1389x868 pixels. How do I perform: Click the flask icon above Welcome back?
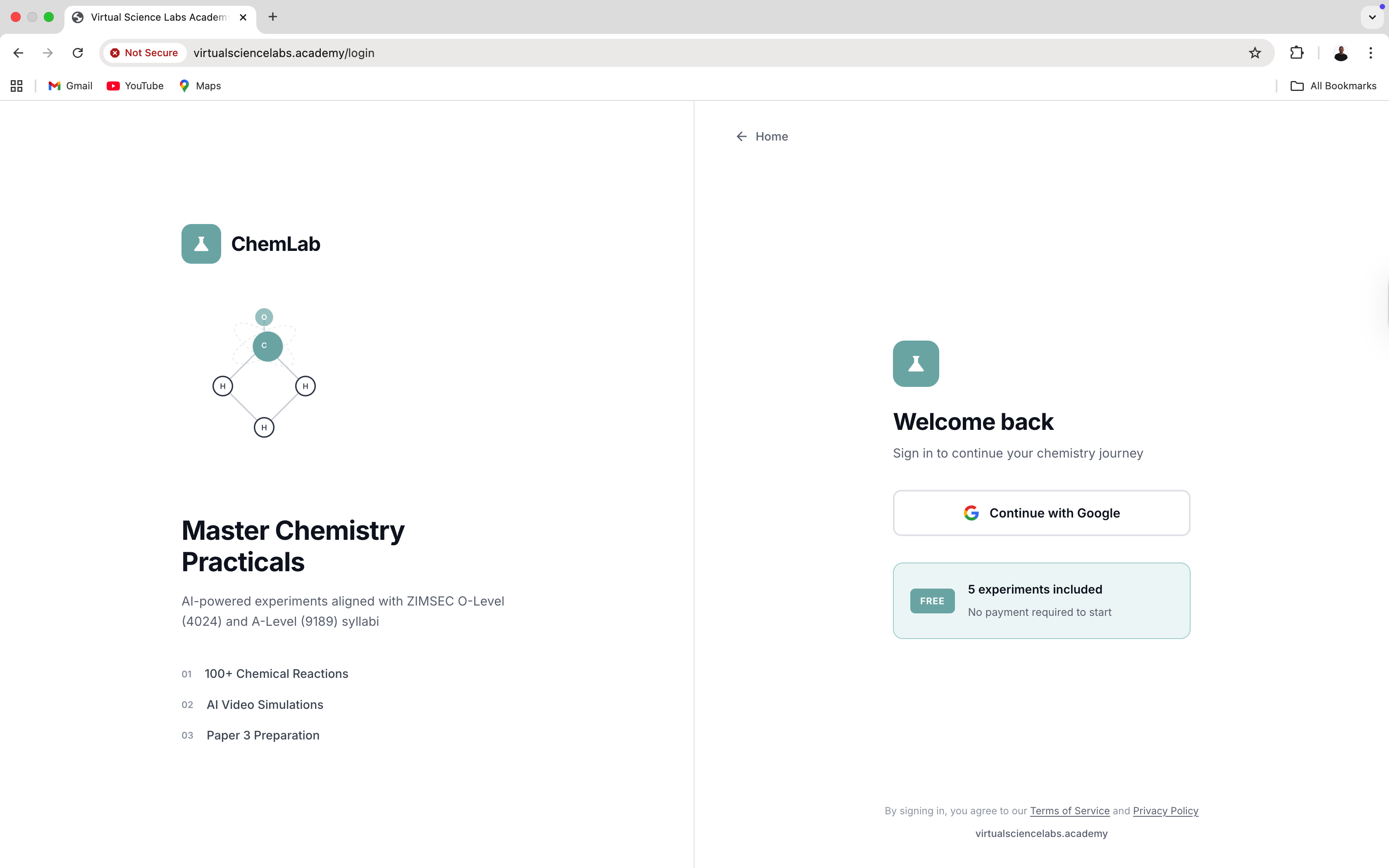[x=916, y=363]
